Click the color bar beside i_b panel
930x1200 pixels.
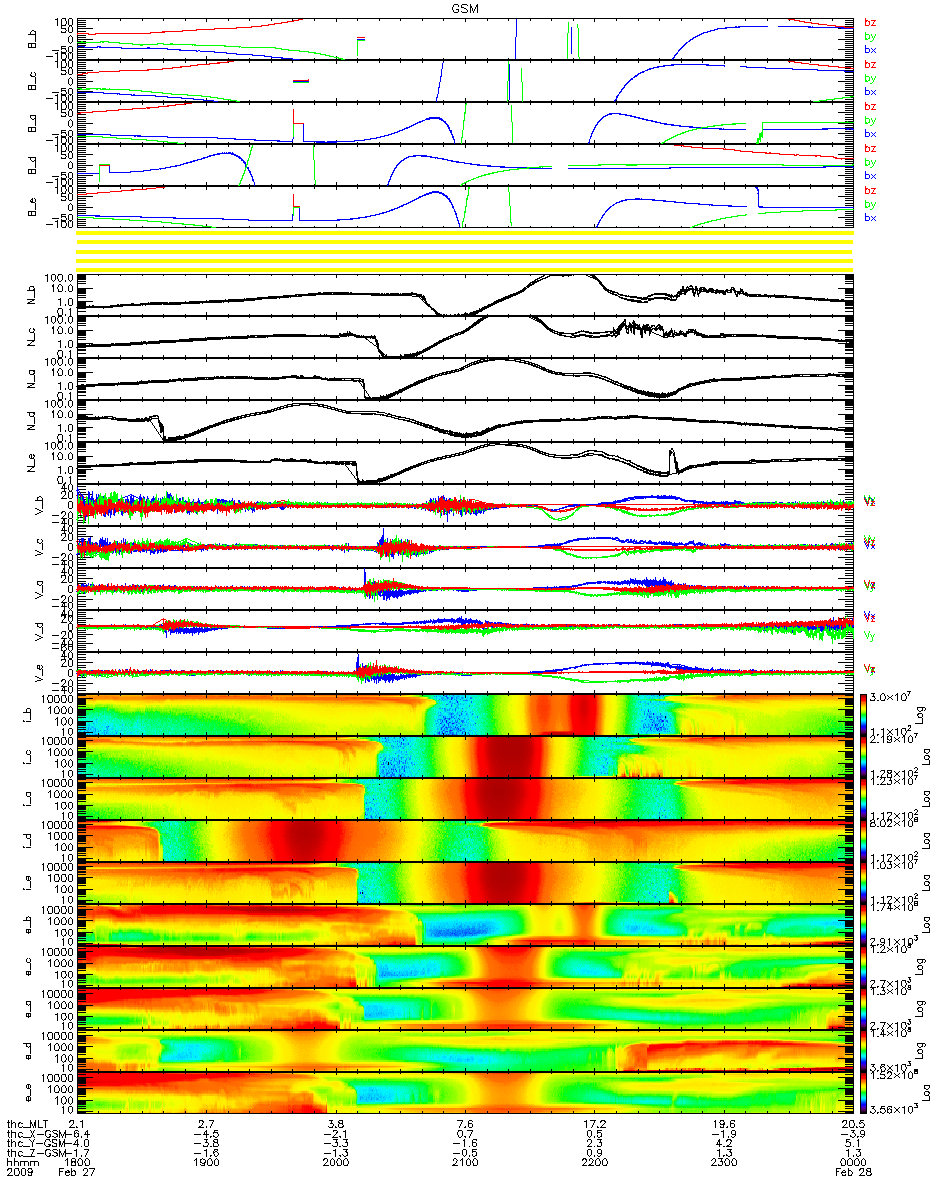[x=864, y=714]
